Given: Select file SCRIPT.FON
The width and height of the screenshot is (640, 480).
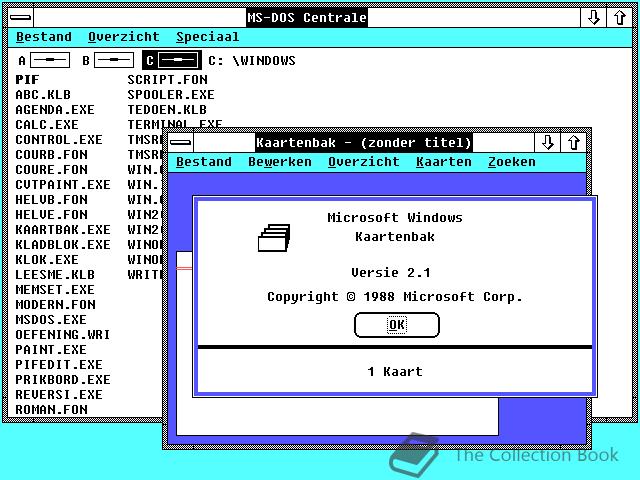Looking at the screenshot, I should tap(167, 80).
